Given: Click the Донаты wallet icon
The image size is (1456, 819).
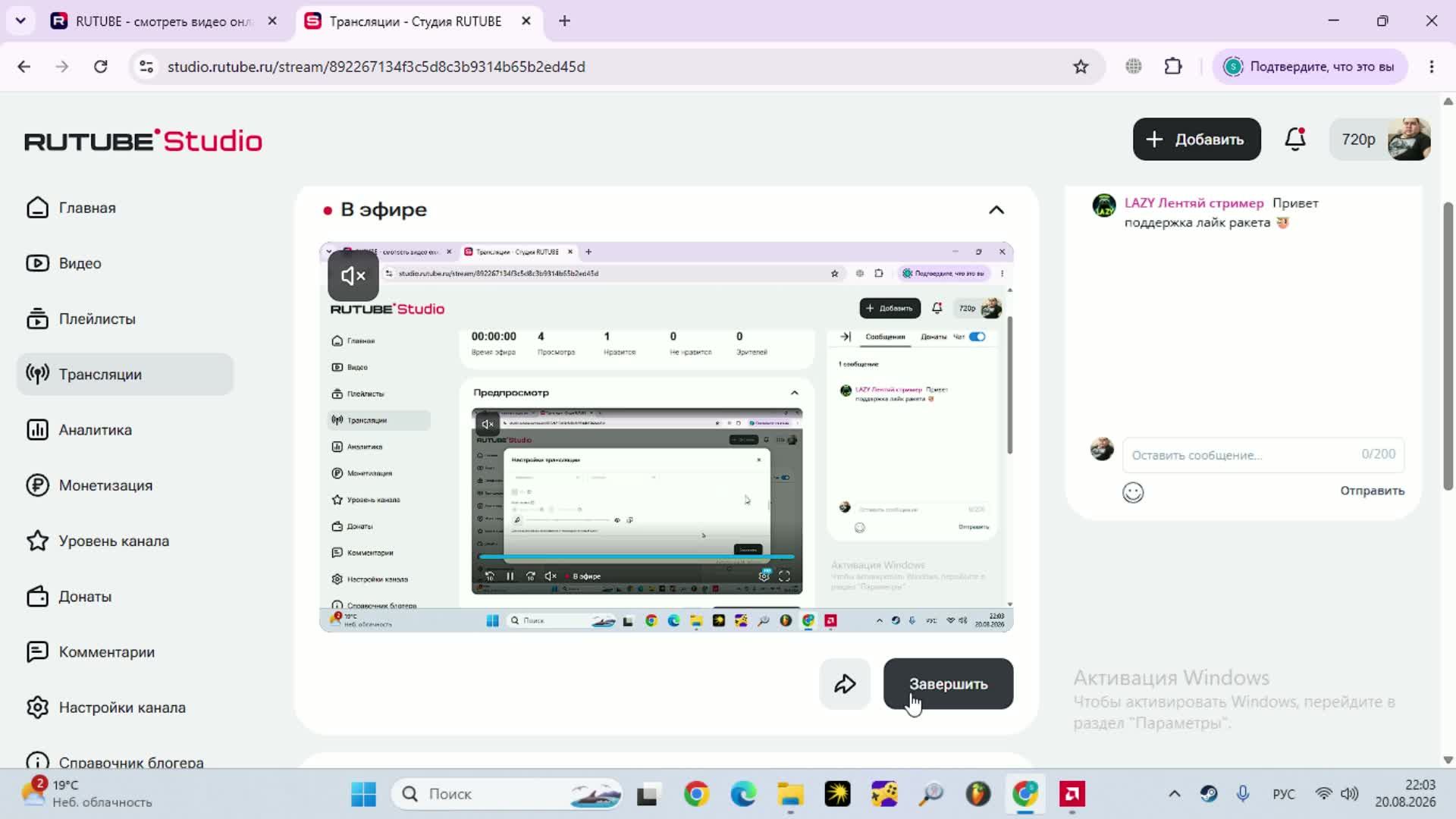Looking at the screenshot, I should coord(37,597).
